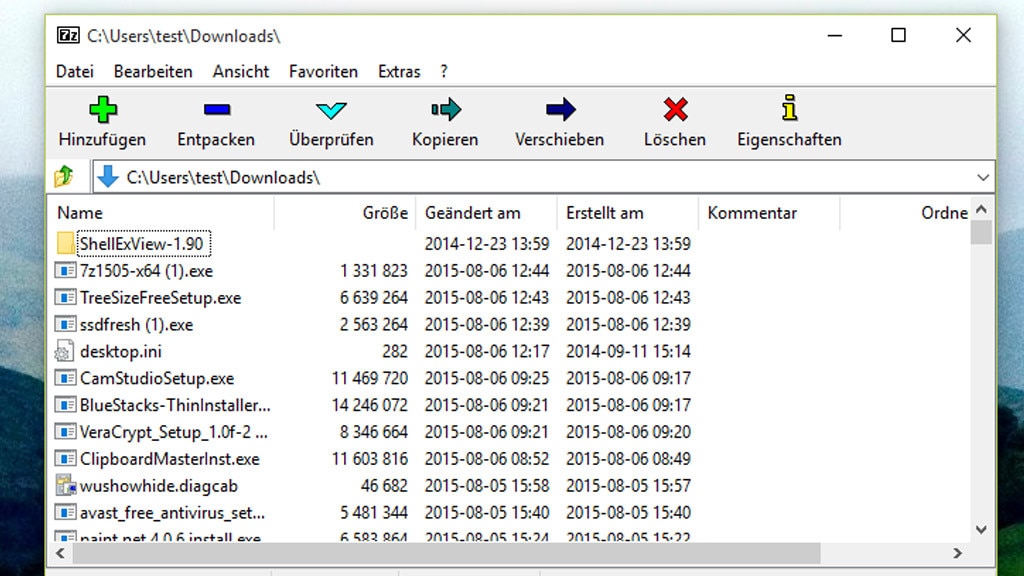This screenshot has width=1024, height=576.
Task: Click the ClipboardMasterInst.exe file icon
Action: pos(65,458)
